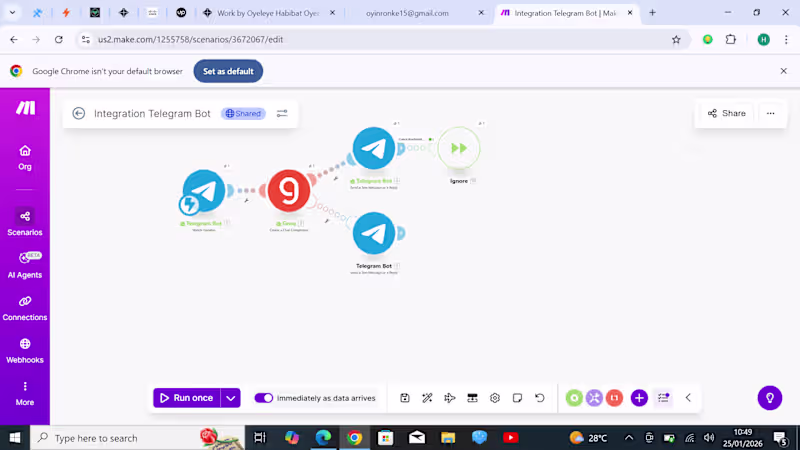Open File Explorer from the taskbar
Image resolution: width=800 pixels, height=450 pixels.
click(x=448, y=438)
